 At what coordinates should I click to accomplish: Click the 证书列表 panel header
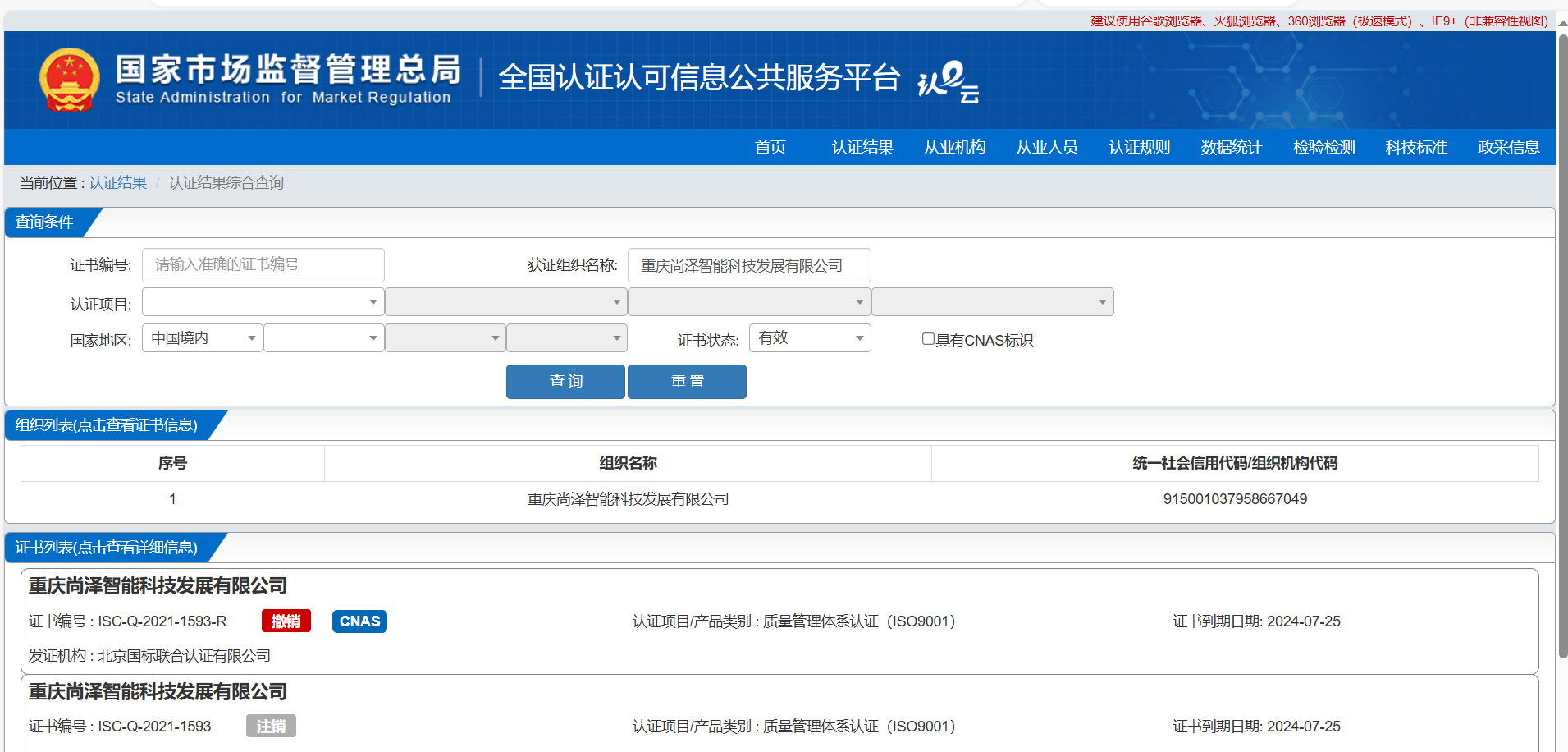(x=107, y=548)
